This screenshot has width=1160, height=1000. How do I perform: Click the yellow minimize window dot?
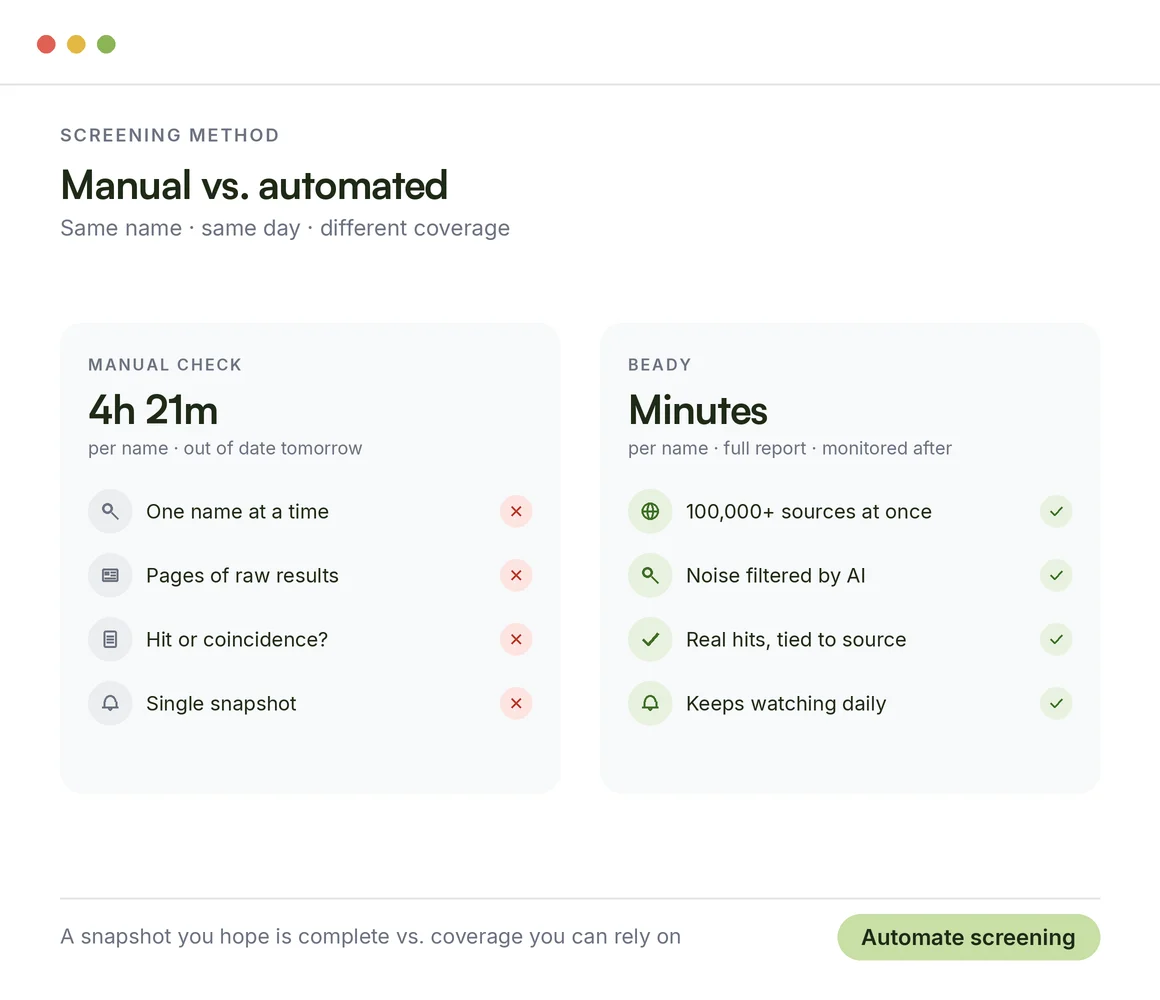[76, 44]
